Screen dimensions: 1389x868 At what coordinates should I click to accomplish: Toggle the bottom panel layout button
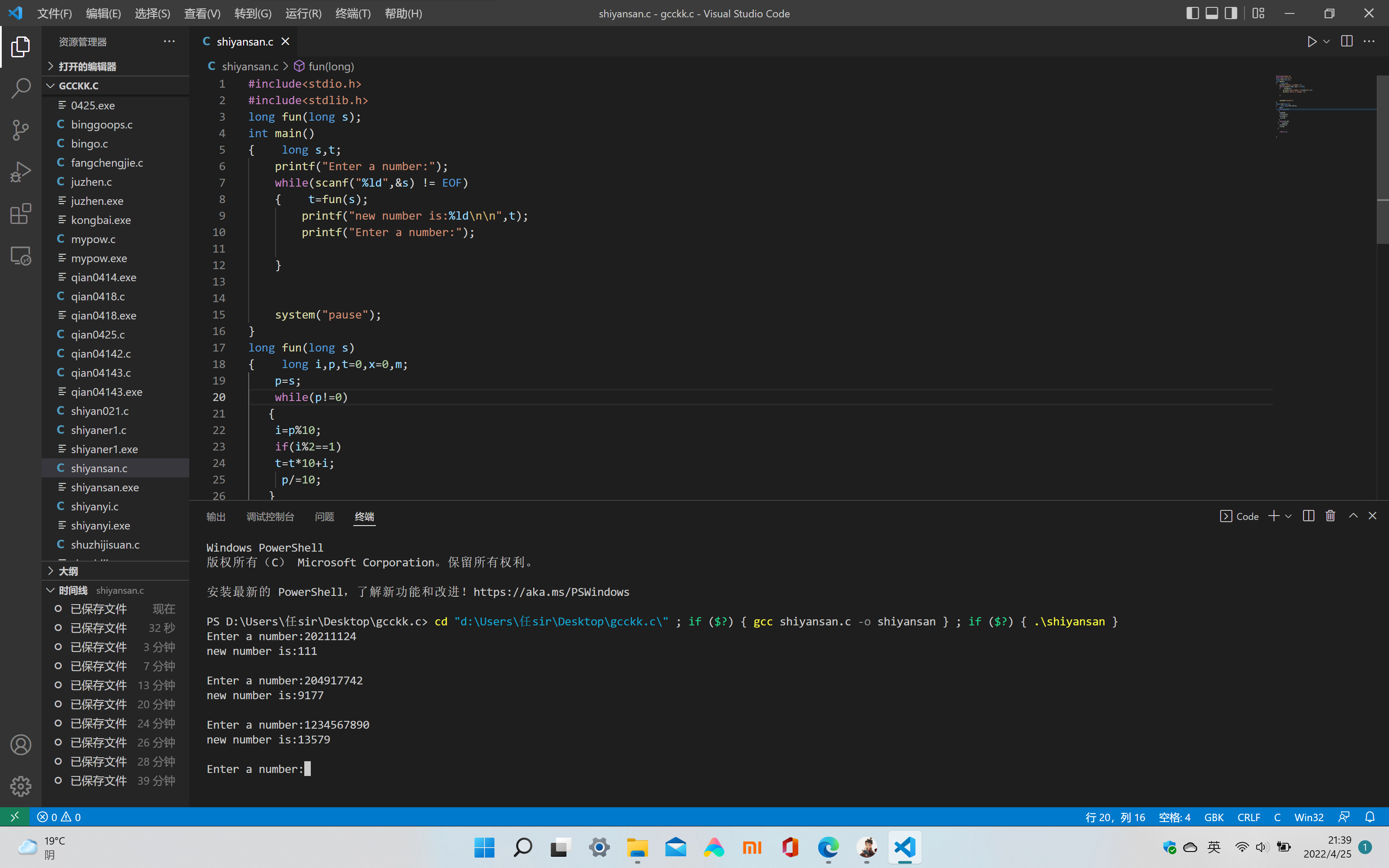click(x=1211, y=13)
